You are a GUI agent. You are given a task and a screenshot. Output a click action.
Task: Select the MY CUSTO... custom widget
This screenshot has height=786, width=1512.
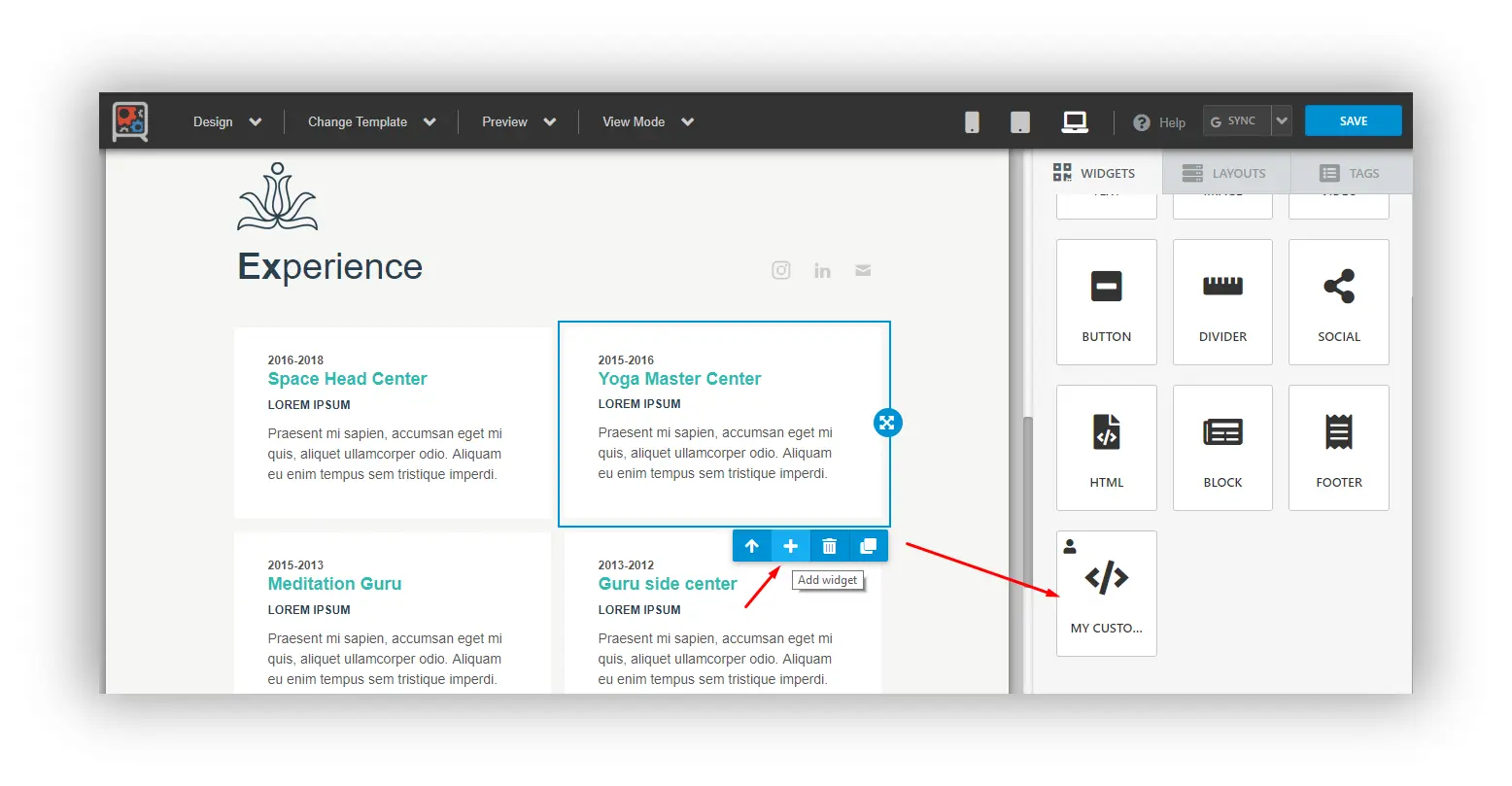tap(1107, 594)
